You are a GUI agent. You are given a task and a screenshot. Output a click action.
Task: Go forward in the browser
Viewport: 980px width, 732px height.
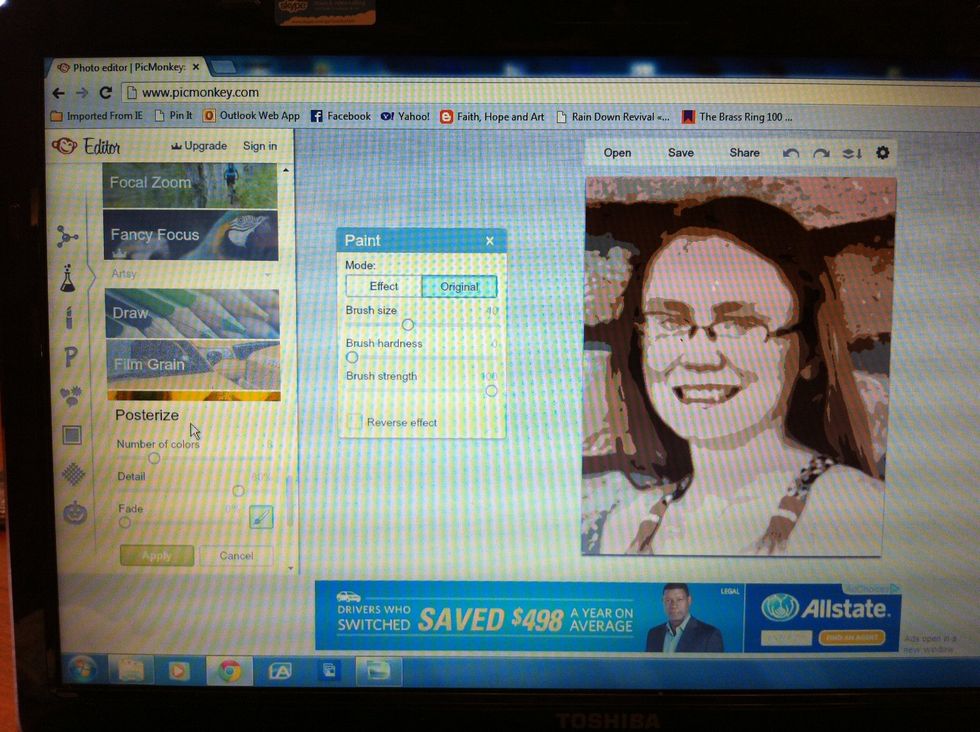coord(82,93)
